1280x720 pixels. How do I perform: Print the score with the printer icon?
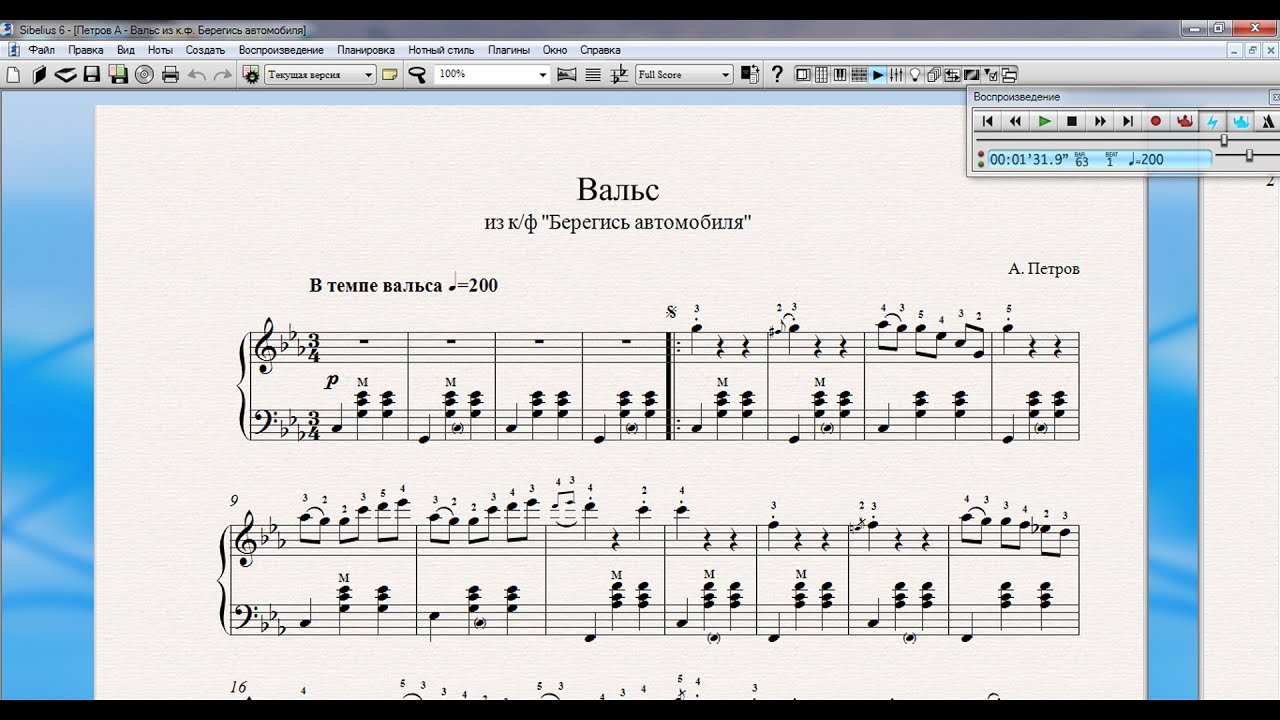click(170, 74)
